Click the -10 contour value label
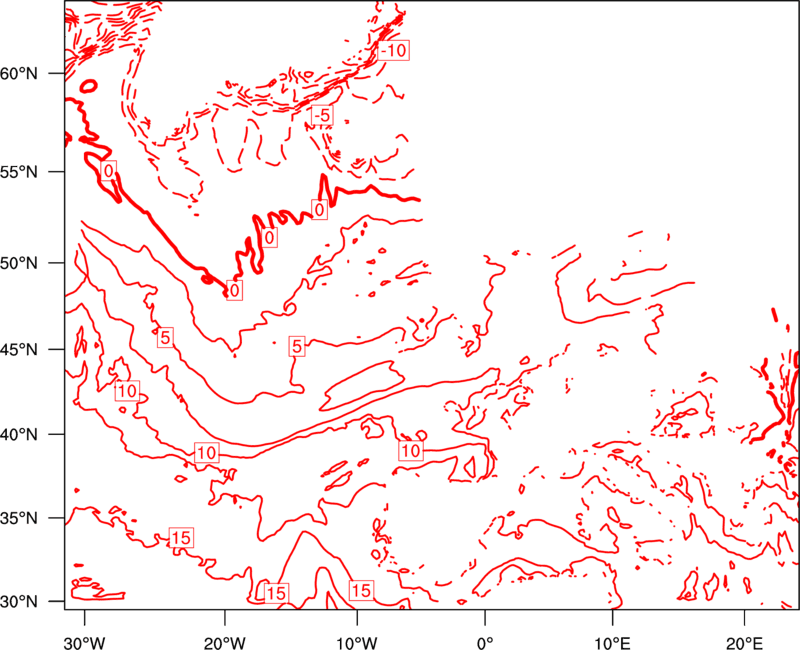This screenshot has width=800, height=650. coord(394,50)
